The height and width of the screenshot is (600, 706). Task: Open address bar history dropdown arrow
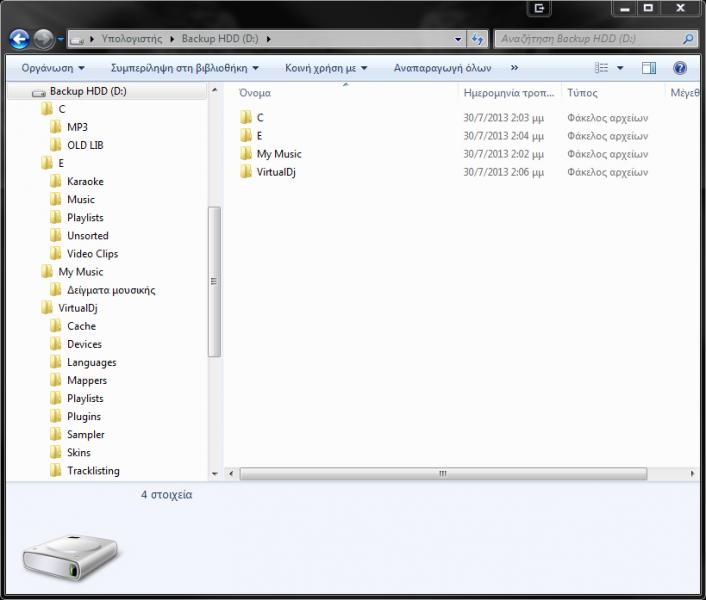(458, 39)
